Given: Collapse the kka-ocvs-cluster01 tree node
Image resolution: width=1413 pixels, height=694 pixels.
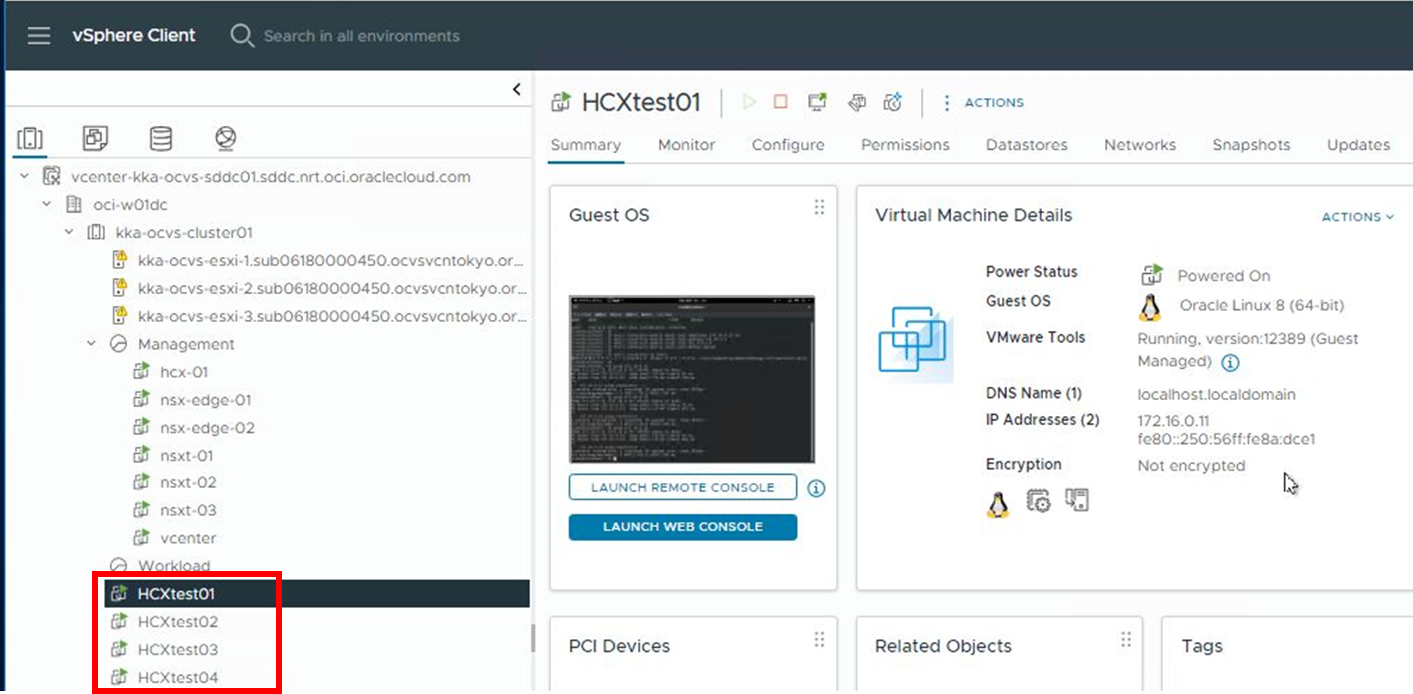Looking at the screenshot, I should [x=69, y=233].
